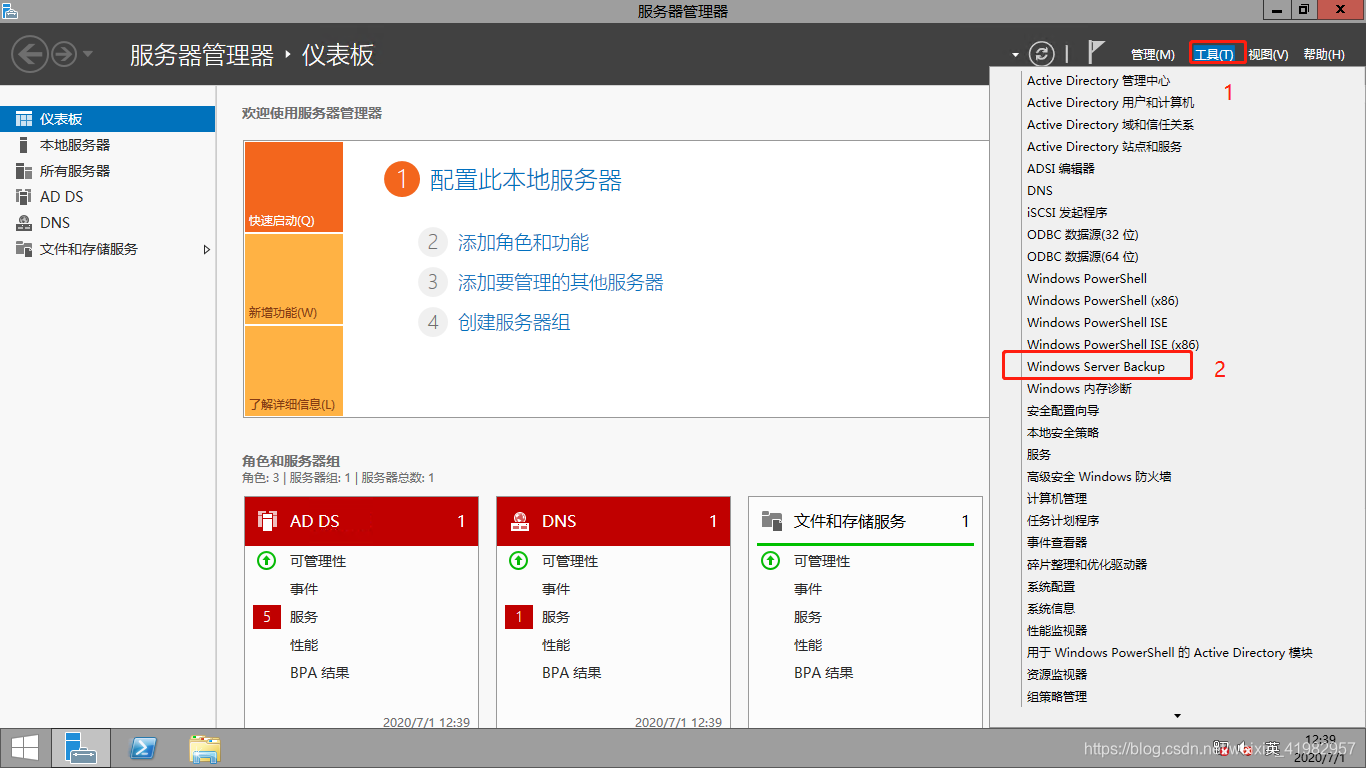1366x768 pixels.
Task: Open Active Directory 站点和服务
Action: pyautogui.click(x=1104, y=147)
